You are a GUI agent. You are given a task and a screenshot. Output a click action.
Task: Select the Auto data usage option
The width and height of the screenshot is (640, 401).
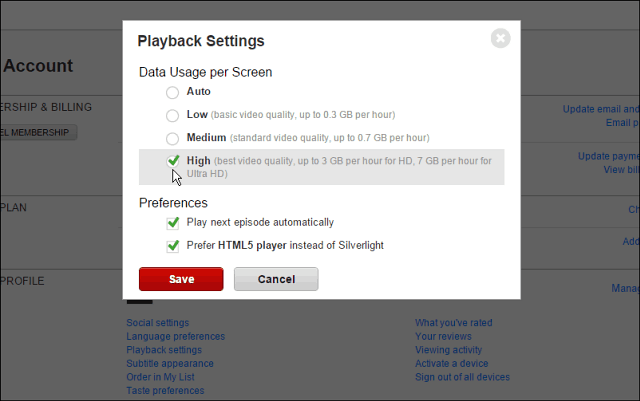[173, 92]
